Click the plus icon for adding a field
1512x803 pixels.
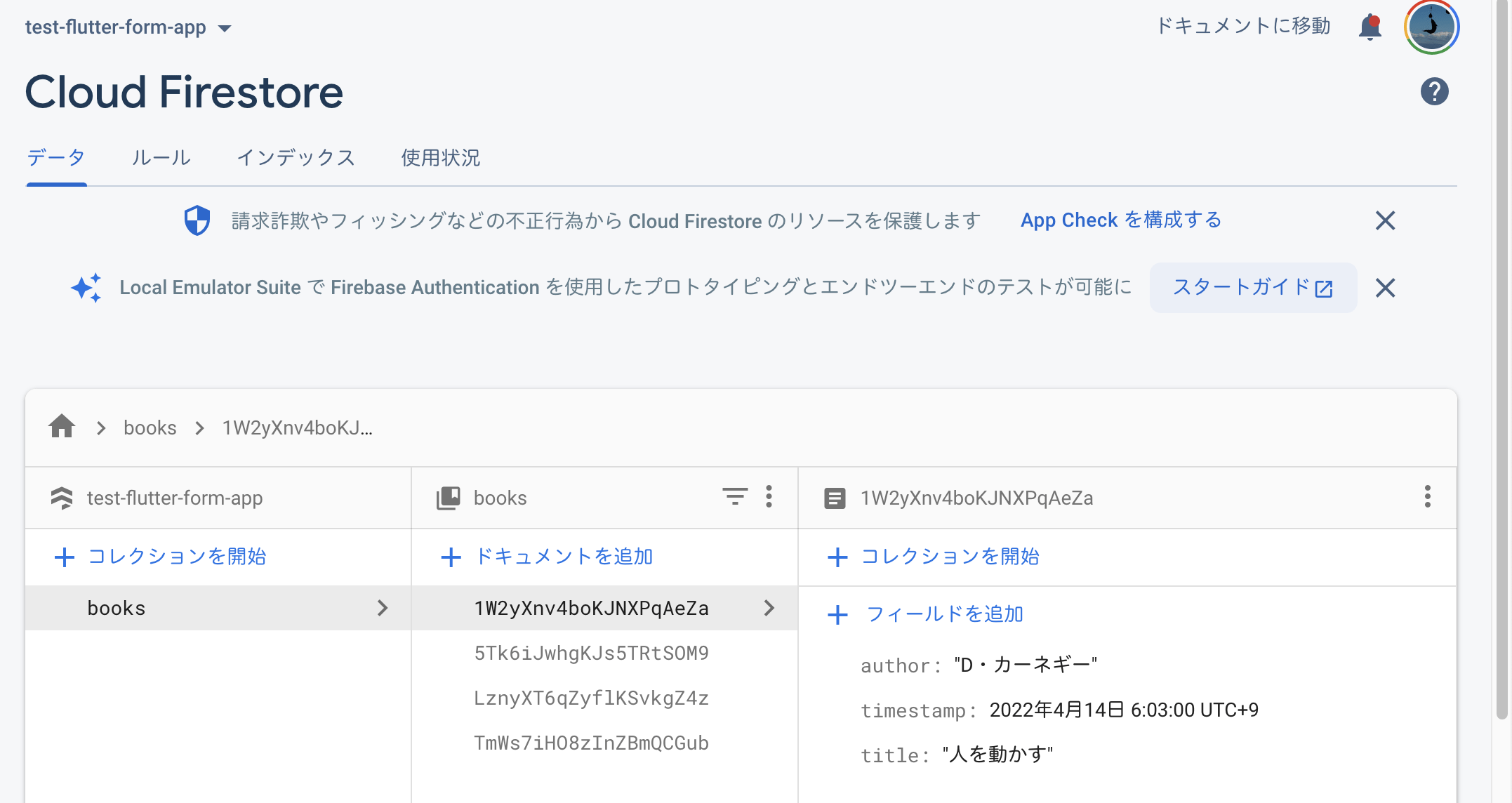pyautogui.click(x=837, y=615)
